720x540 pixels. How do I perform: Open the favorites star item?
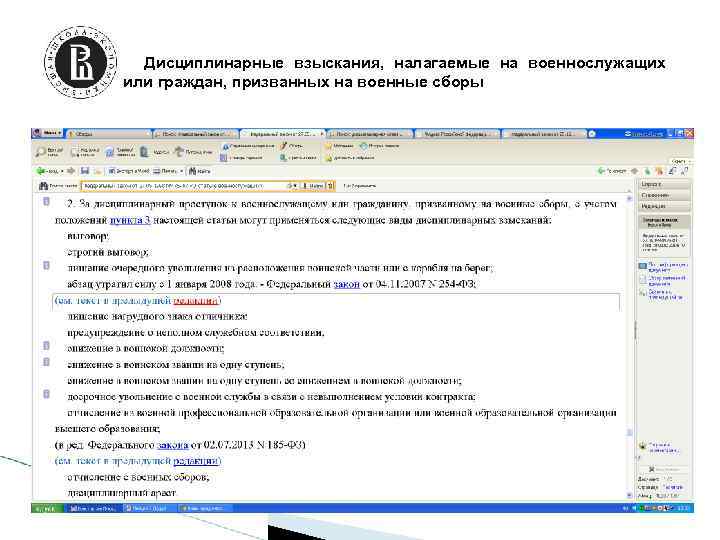click(x=339, y=146)
